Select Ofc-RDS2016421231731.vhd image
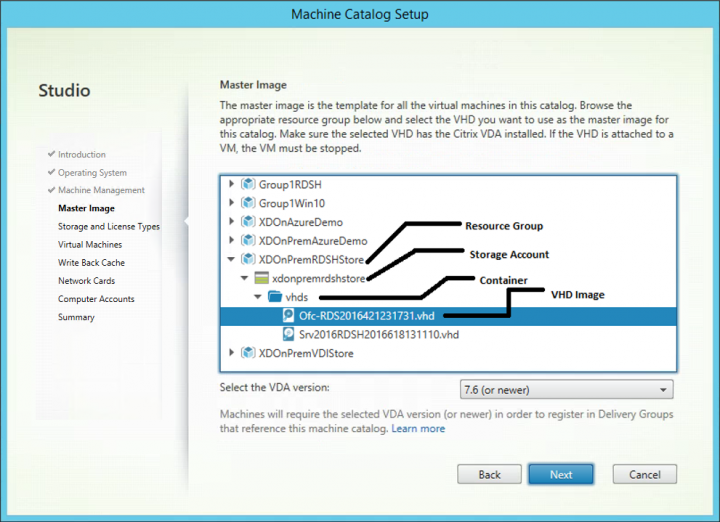The image size is (720, 522). pyautogui.click(x=366, y=316)
